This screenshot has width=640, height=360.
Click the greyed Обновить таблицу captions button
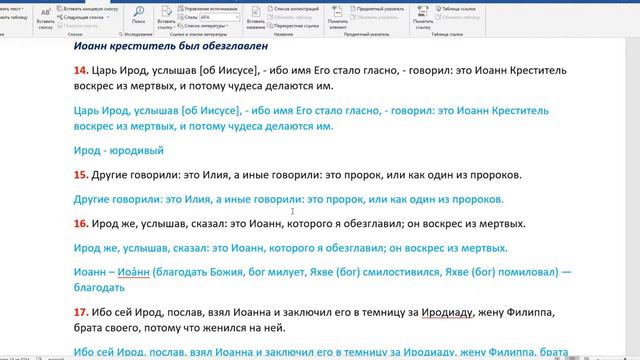[x=290, y=17]
